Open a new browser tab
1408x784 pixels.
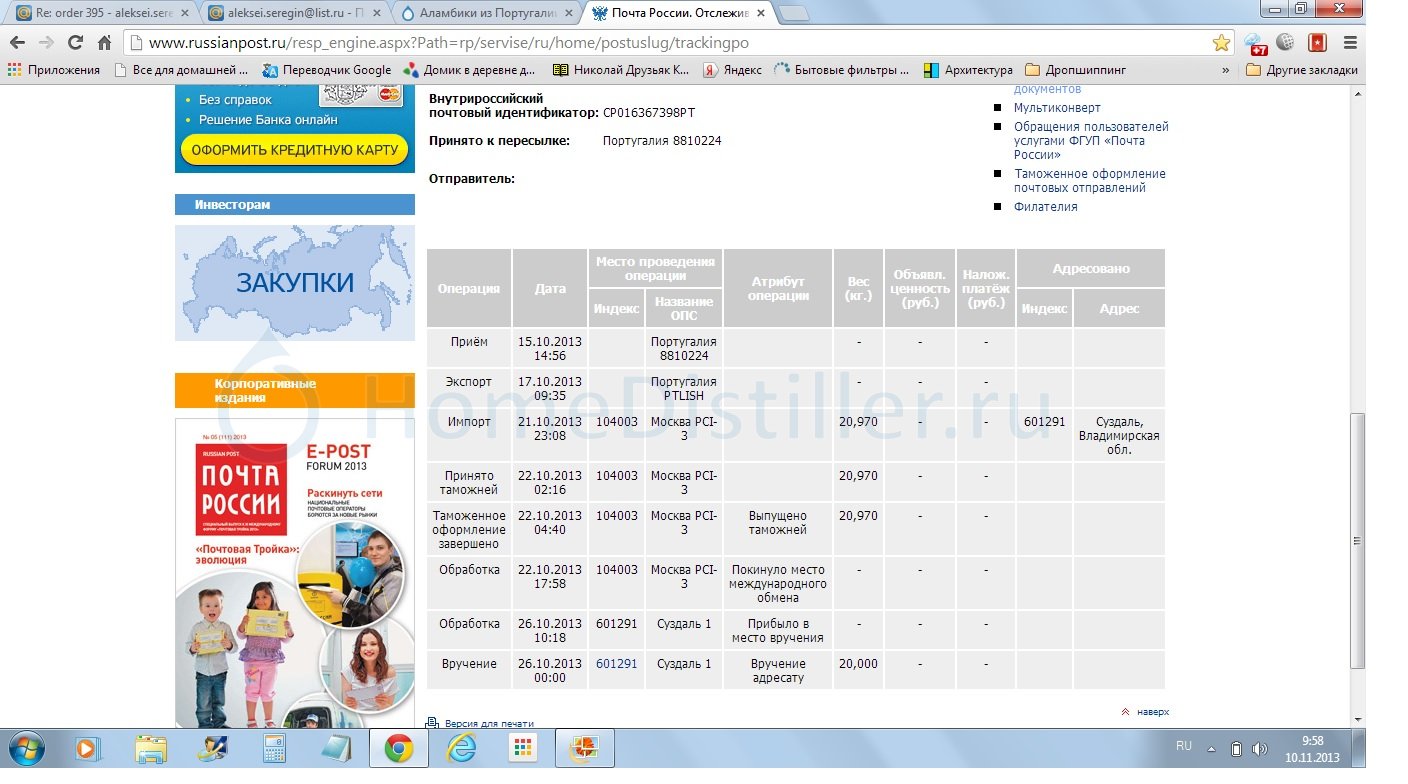(794, 13)
